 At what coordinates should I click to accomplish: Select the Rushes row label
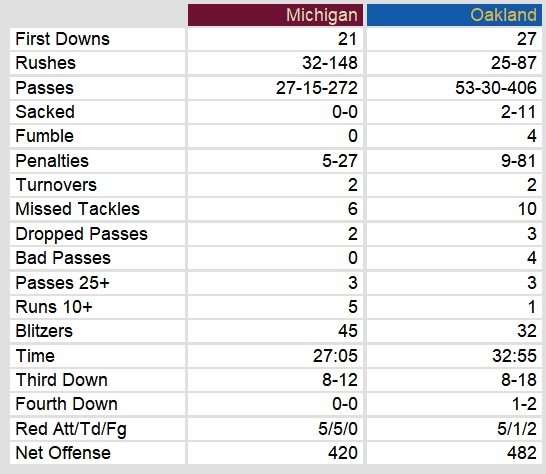click(46, 63)
